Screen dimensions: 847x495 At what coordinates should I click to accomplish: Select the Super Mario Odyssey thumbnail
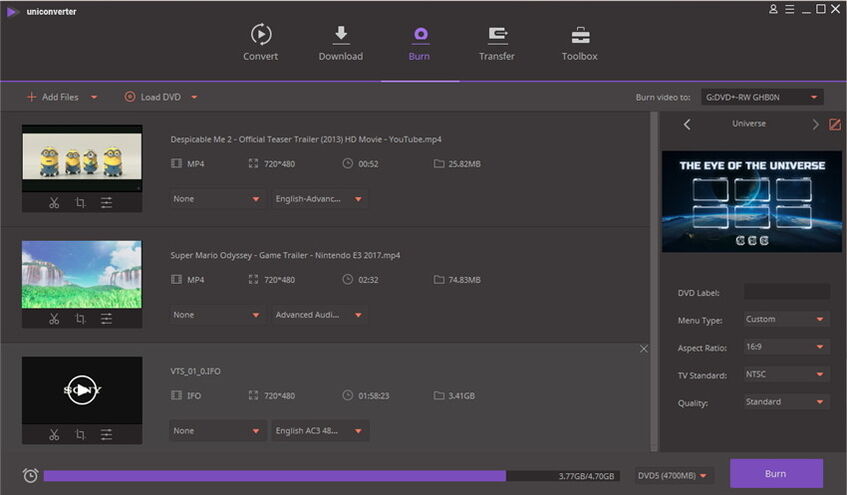point(82,275)
